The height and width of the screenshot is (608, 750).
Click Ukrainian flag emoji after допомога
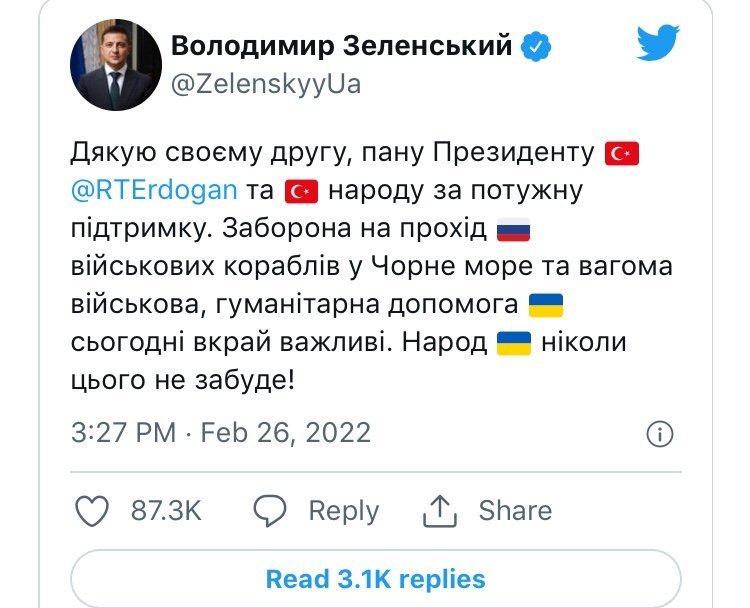point(546,305)
